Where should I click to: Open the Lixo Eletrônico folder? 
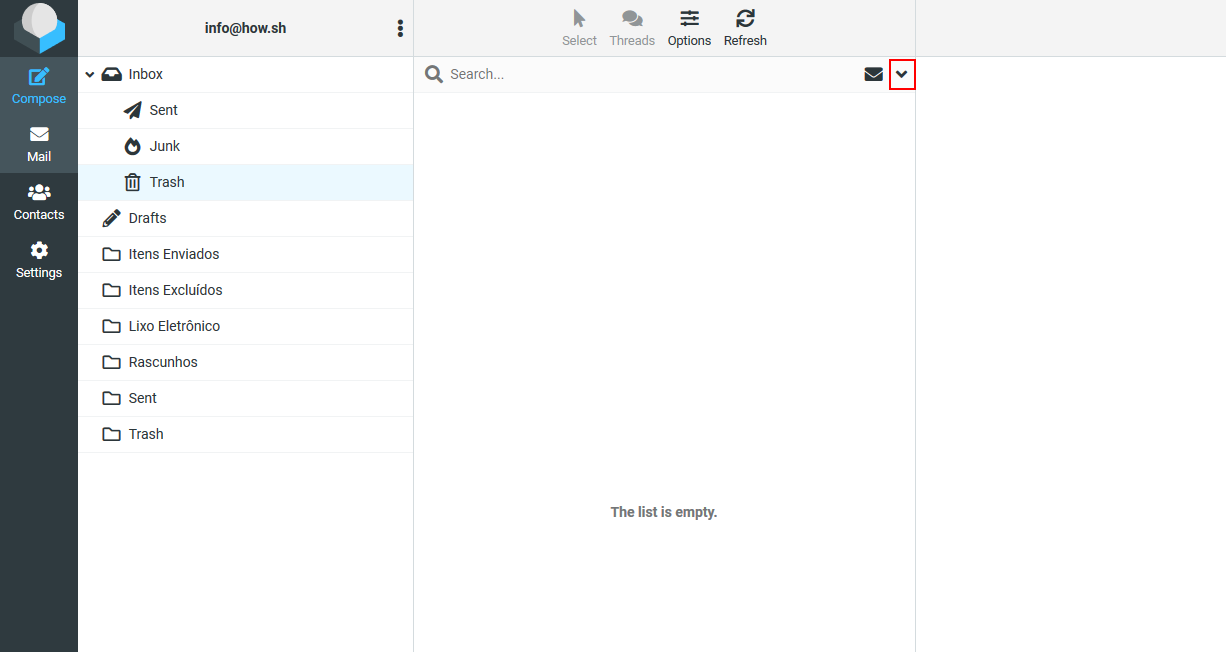245,326
